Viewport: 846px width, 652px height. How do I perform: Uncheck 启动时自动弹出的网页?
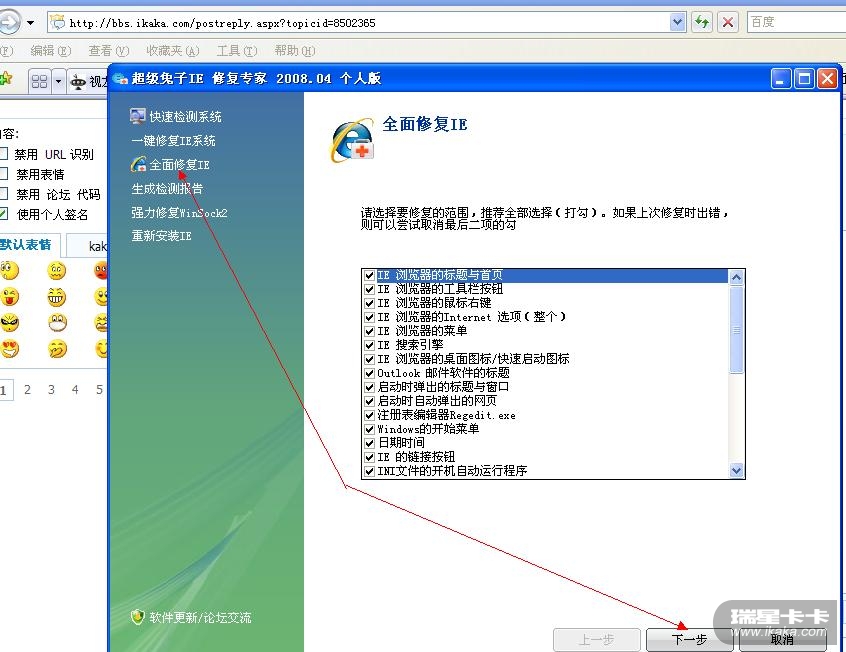tap(370, 402)
